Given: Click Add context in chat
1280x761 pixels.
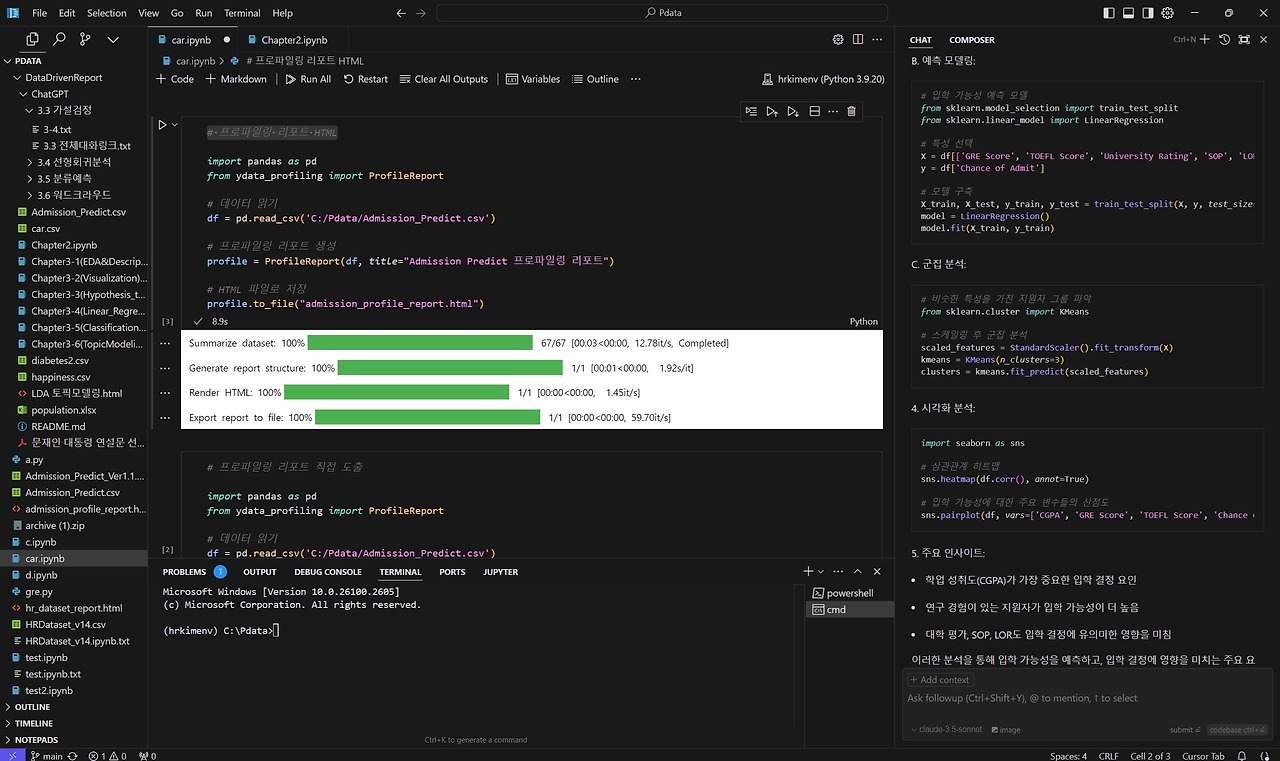Looking at the screenshot, I should tap(940, 680).
